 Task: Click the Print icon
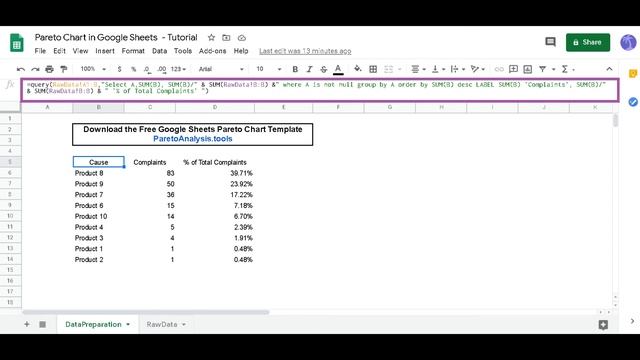click(x=49, y=69)
